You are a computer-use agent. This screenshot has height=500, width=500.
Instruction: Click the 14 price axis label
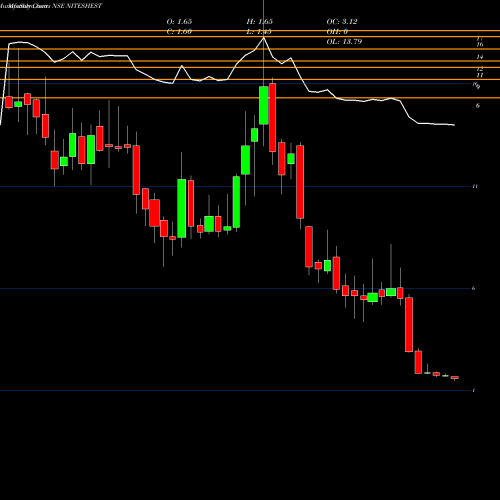tap(480, 57)
